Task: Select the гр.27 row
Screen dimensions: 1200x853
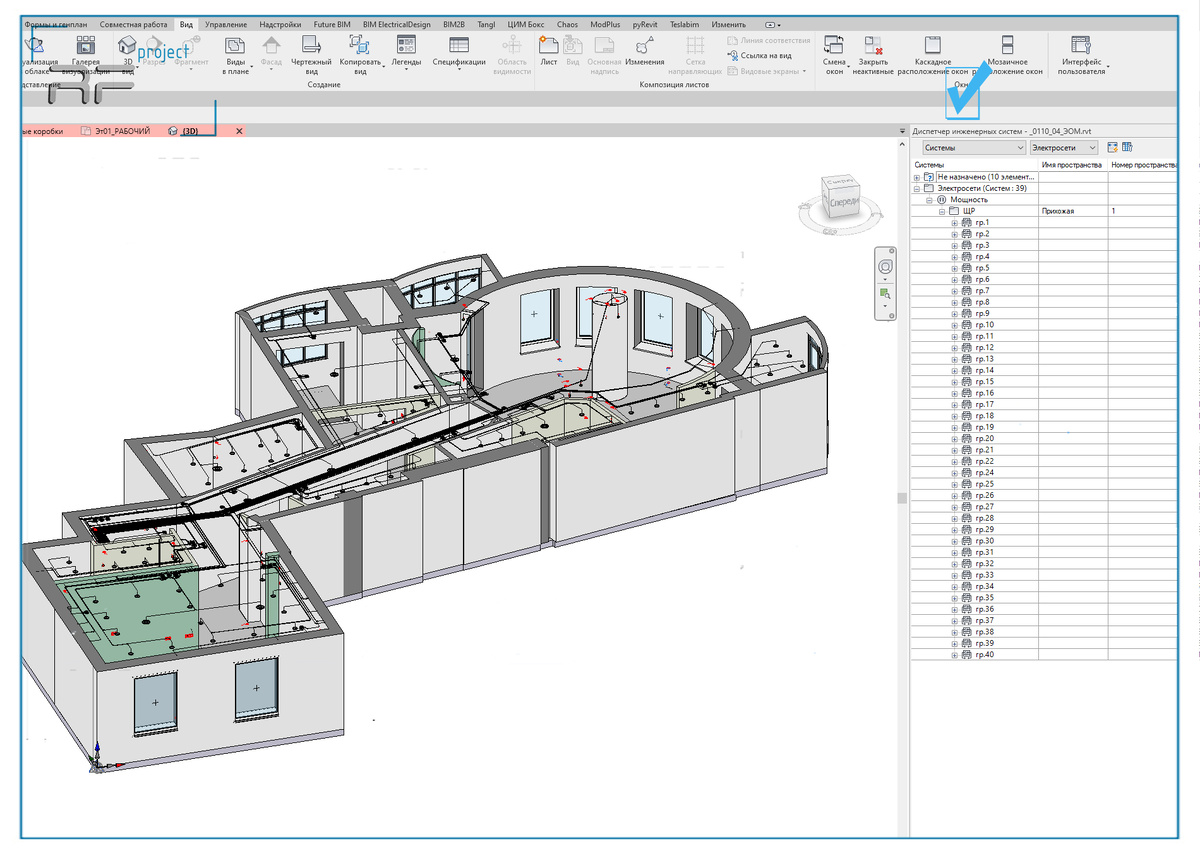Action: coord(1045,507)
